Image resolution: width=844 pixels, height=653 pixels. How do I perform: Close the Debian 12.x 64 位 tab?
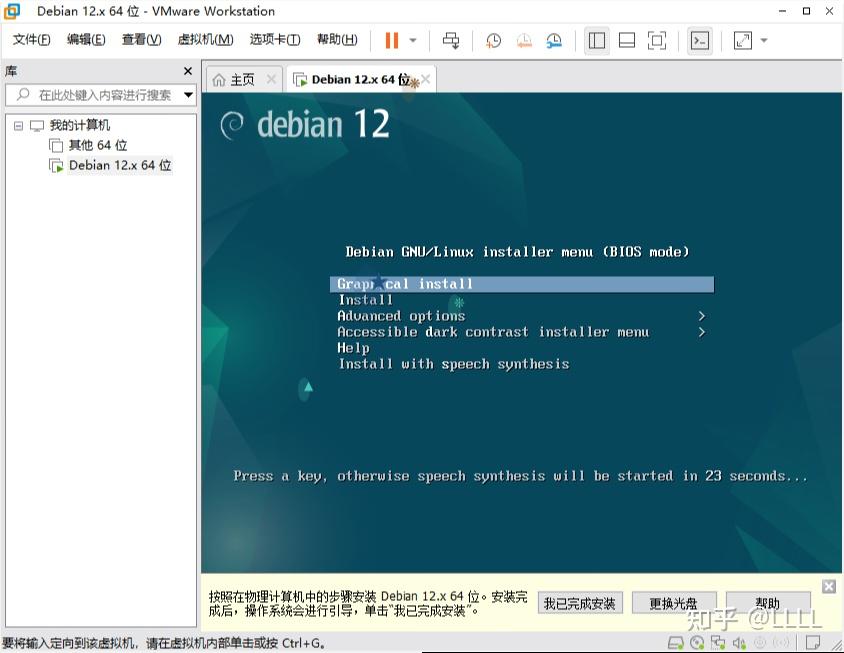pos(426,80)
